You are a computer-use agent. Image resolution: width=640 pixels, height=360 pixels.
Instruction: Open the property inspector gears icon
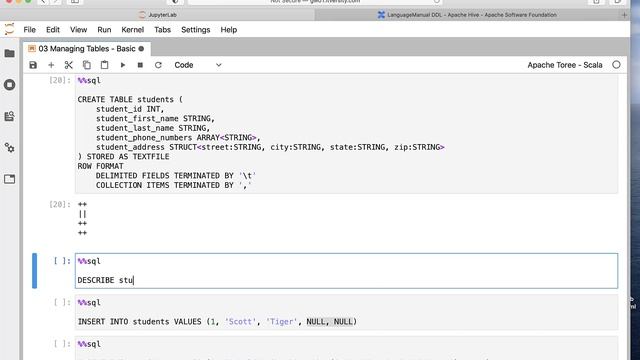(9, 147)
